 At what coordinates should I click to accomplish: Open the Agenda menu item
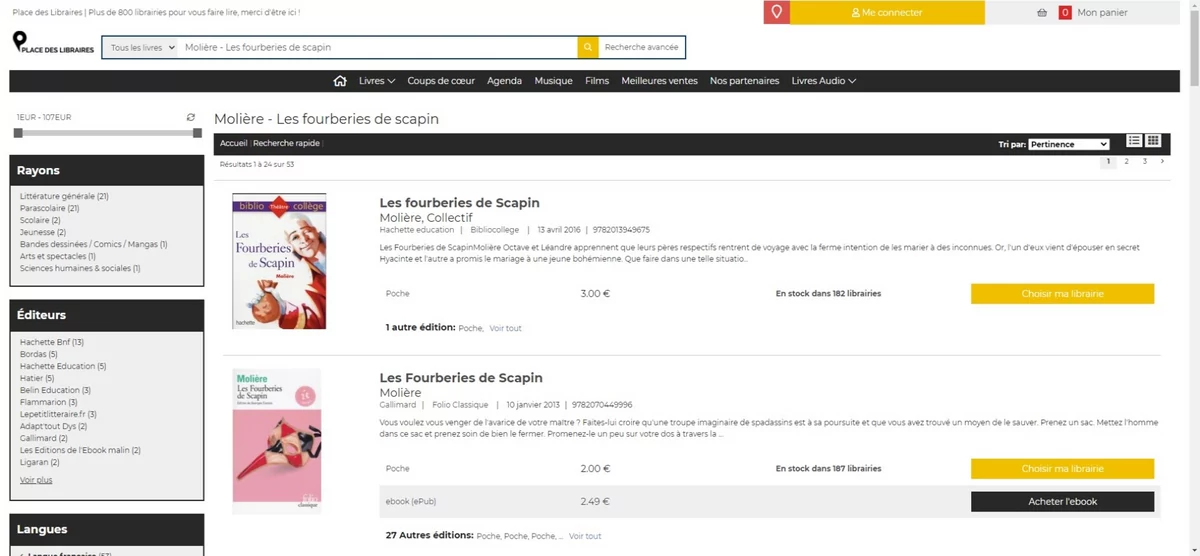pos(505,81)
